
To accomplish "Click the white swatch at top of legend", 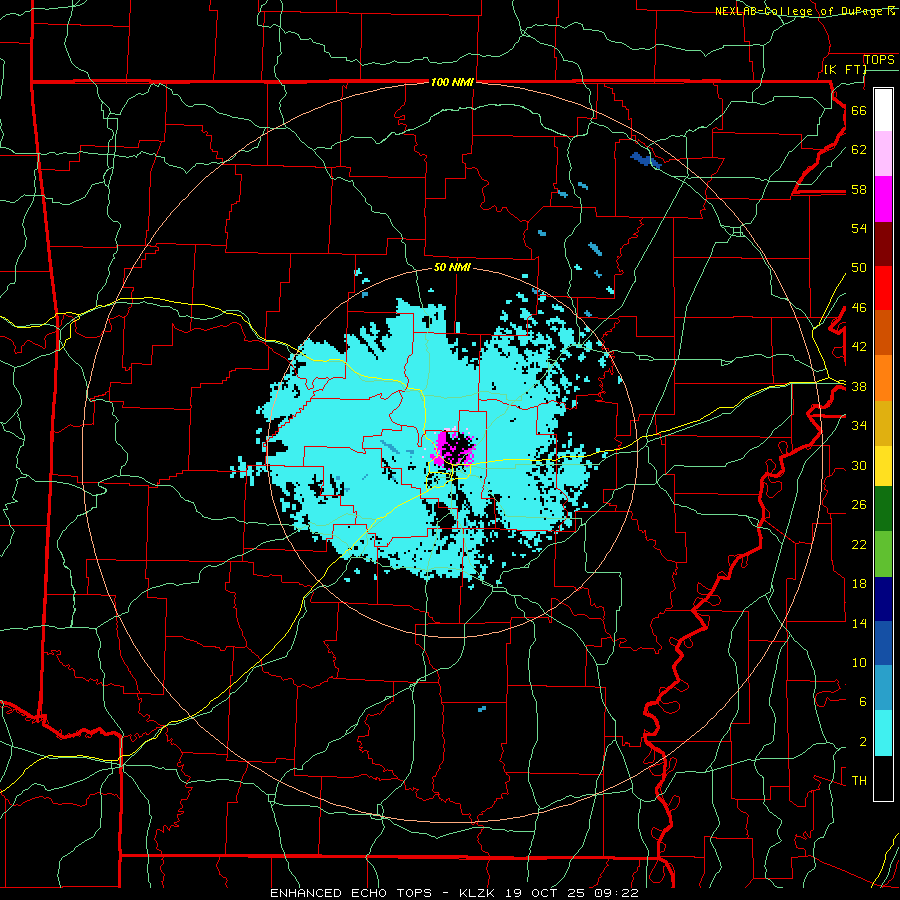I will point(883,110).
